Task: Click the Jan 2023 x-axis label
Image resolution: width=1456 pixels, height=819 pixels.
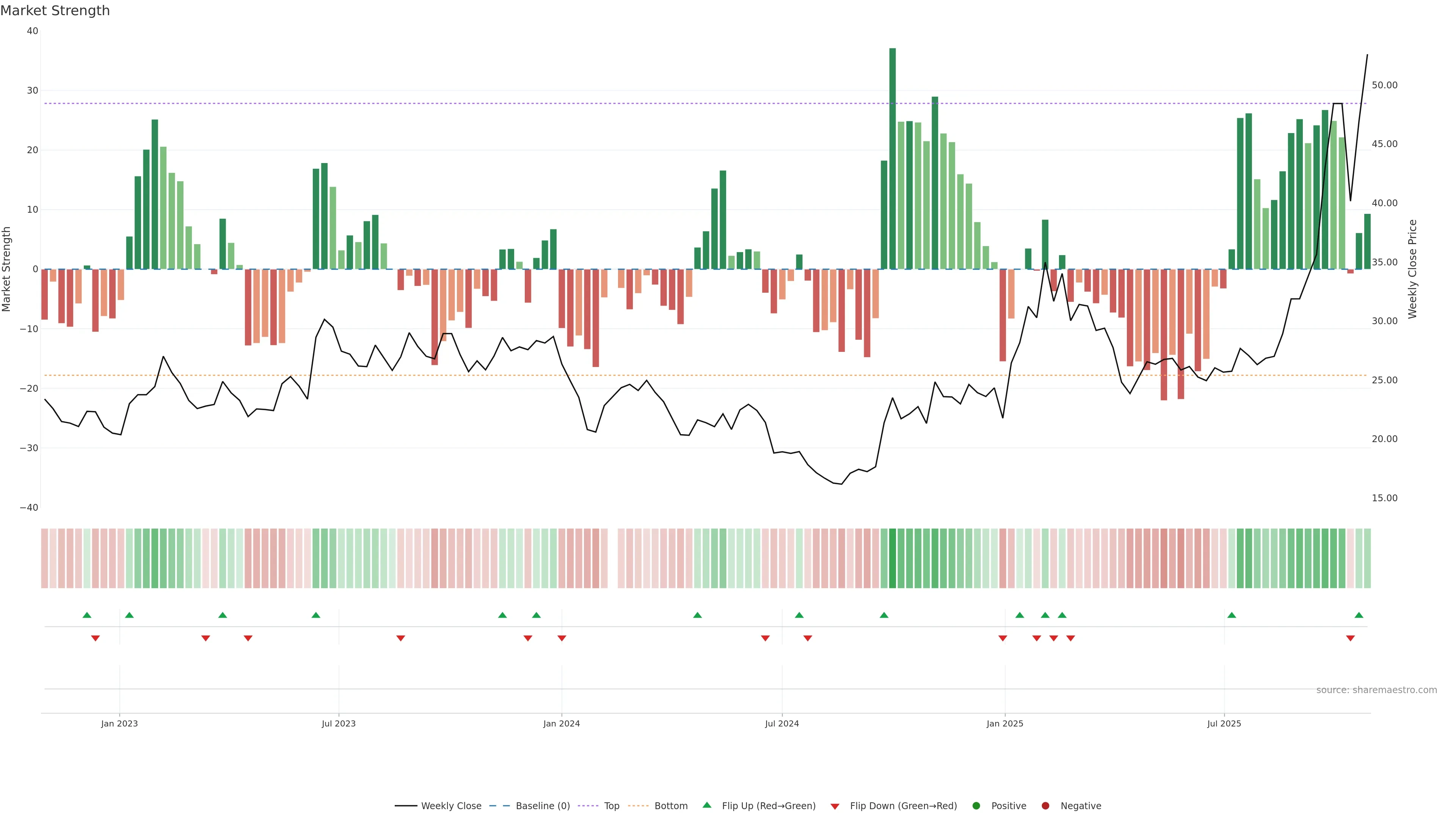Action: 119,723
